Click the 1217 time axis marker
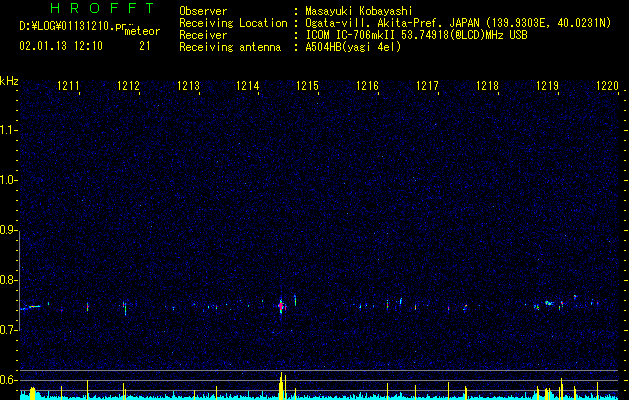This screenshot has width=629, height=400. 428,86
